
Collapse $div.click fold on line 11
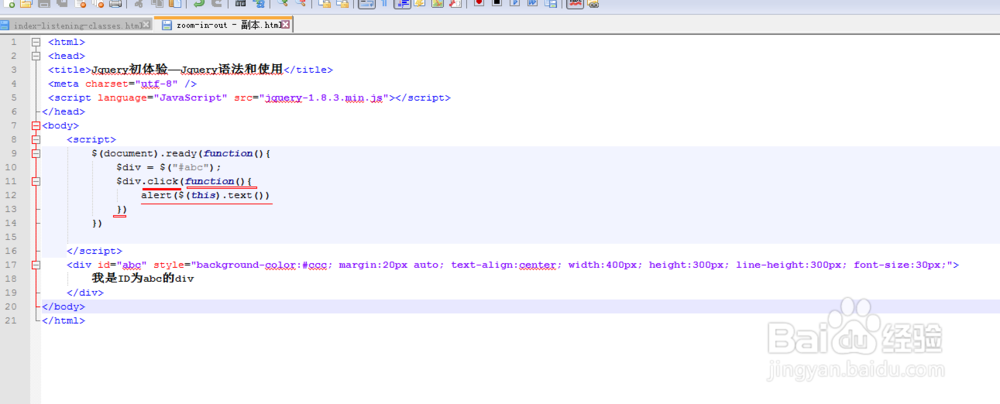pyautogui.click(x=36, y=181)
